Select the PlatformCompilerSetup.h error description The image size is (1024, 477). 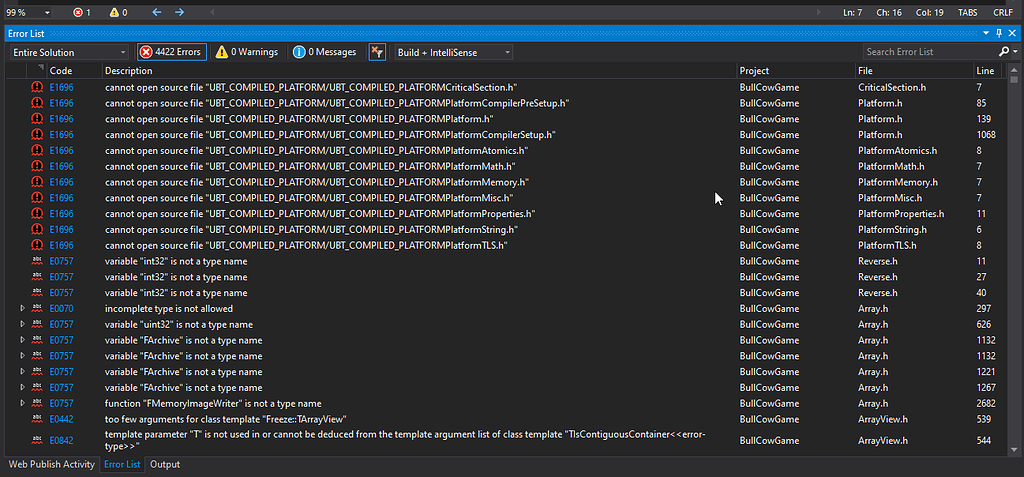pos(330,135)
